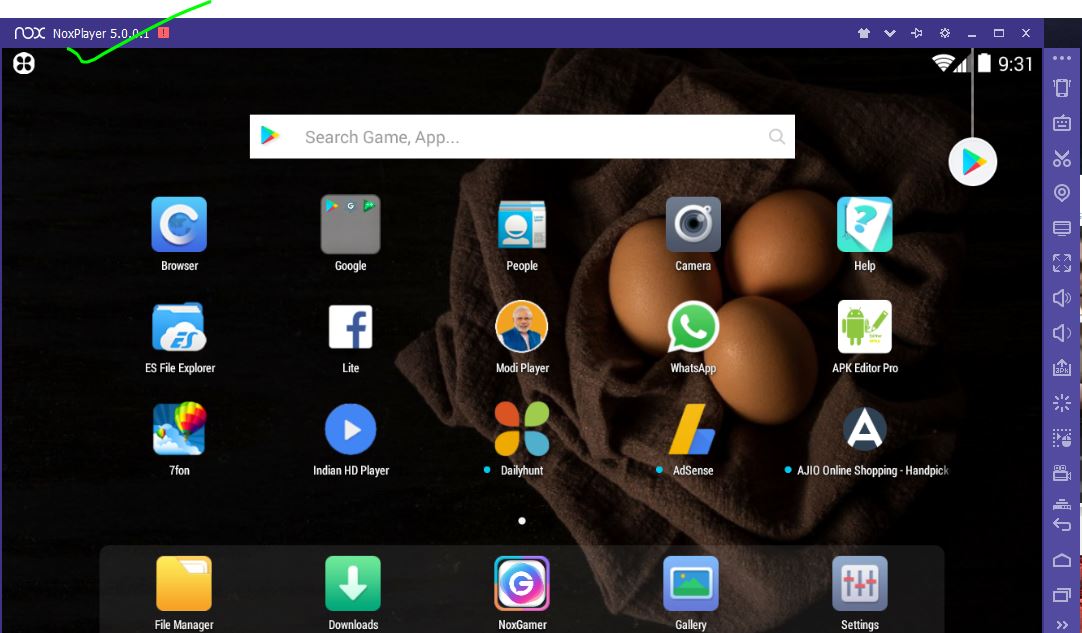Click the three-dot icon at the top of the sidebar
Image resolution: width=1082 pixels, height=633 pixels.
pyautogui.click(x=1061, y=58)
